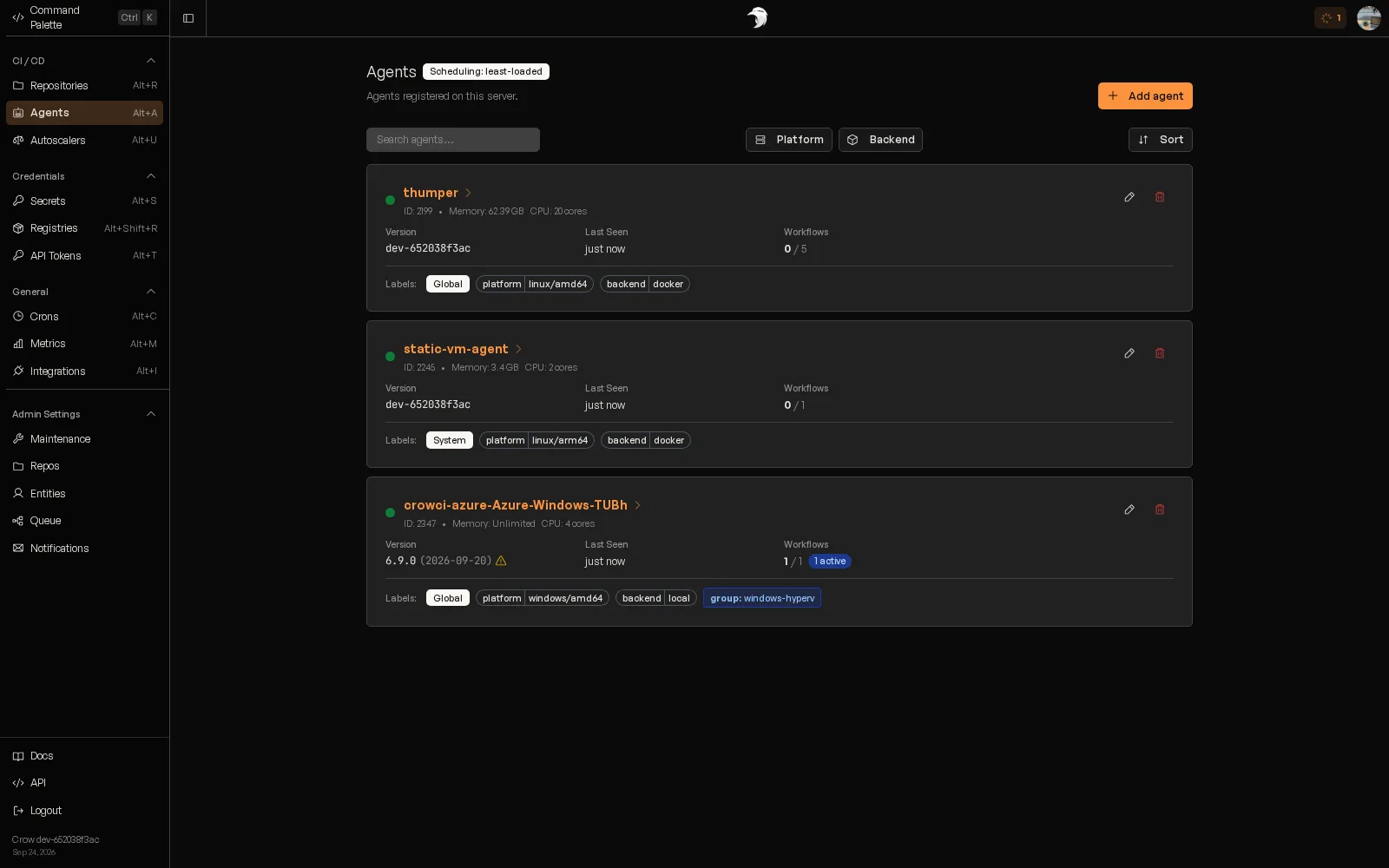Open the Sort dropdown
The width and height of the screenshot is (1389, 868).
1161,140
